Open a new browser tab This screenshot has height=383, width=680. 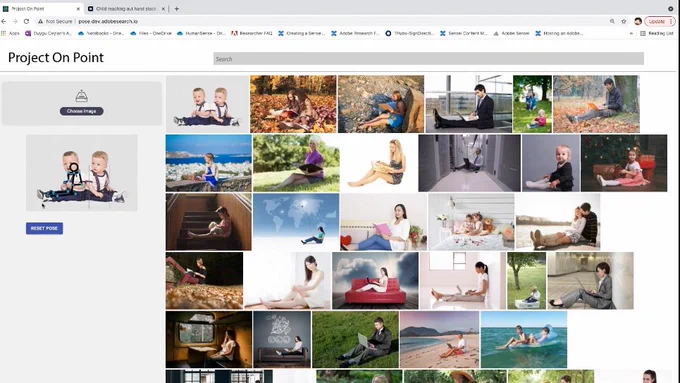(x=177, y=9)
